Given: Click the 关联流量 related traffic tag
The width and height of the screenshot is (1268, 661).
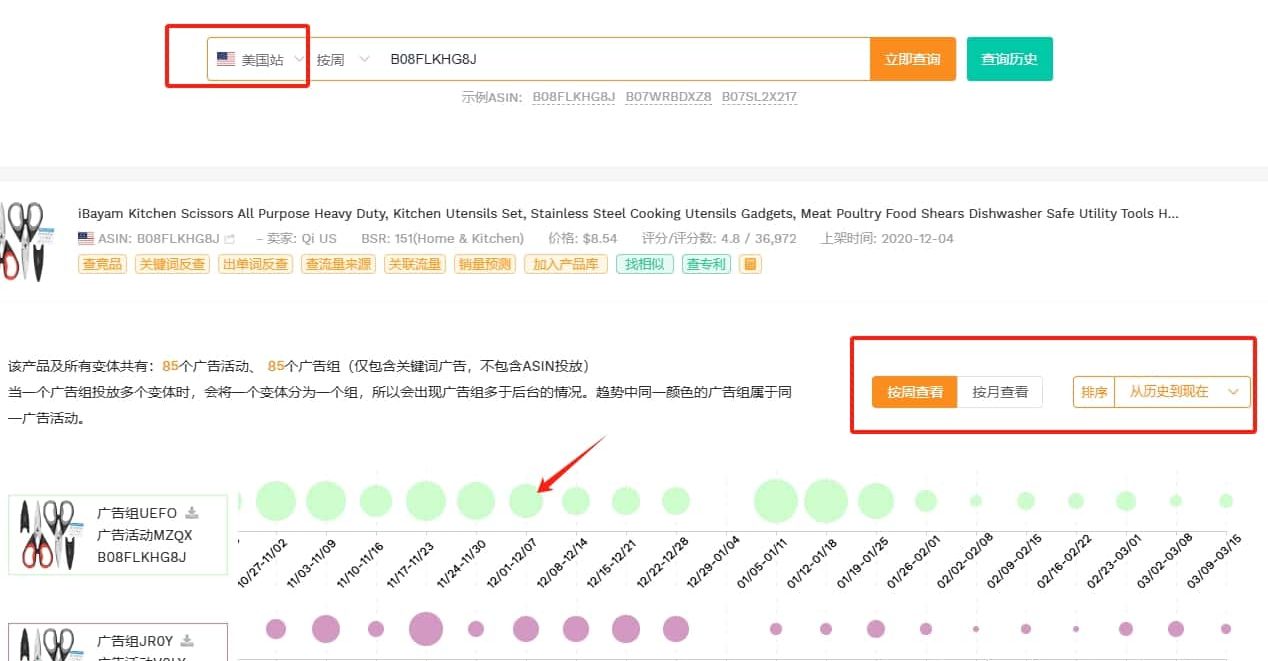Looking at the screenshot, I should pos(414,265).
